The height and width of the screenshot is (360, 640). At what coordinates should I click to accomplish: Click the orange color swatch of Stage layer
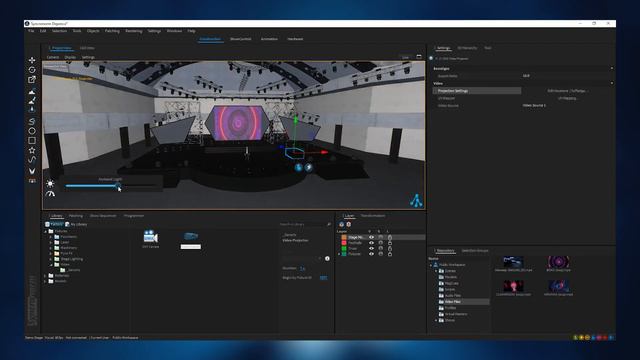(344, 237)
